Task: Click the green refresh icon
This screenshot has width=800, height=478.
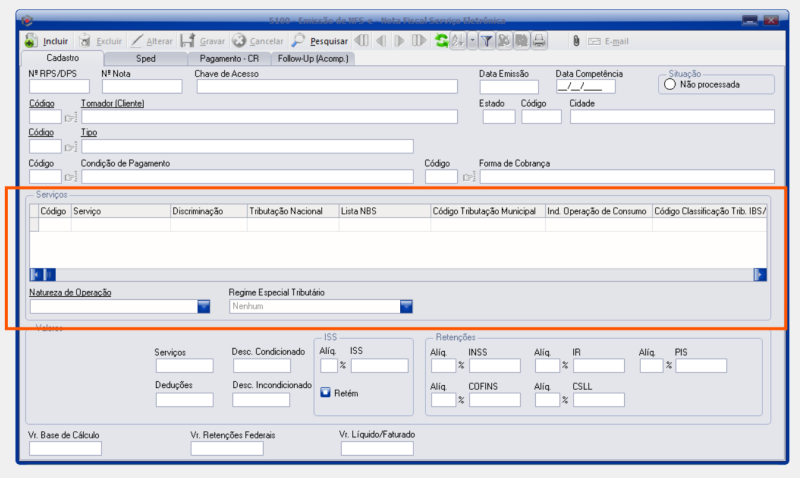Action: point(441,41)
